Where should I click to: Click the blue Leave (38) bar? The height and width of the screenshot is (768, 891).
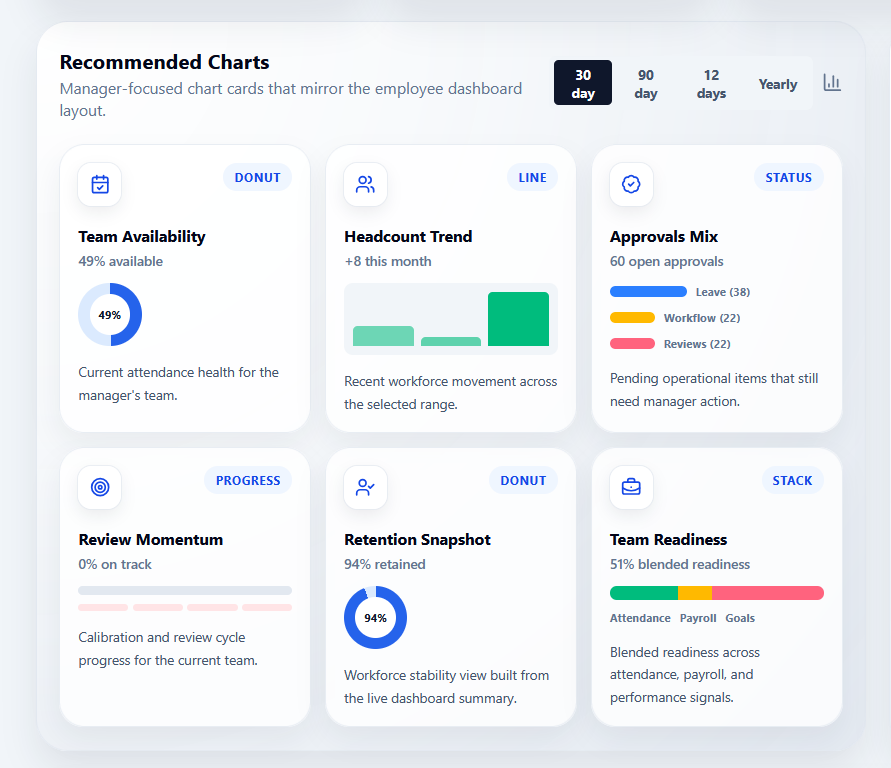648,292
